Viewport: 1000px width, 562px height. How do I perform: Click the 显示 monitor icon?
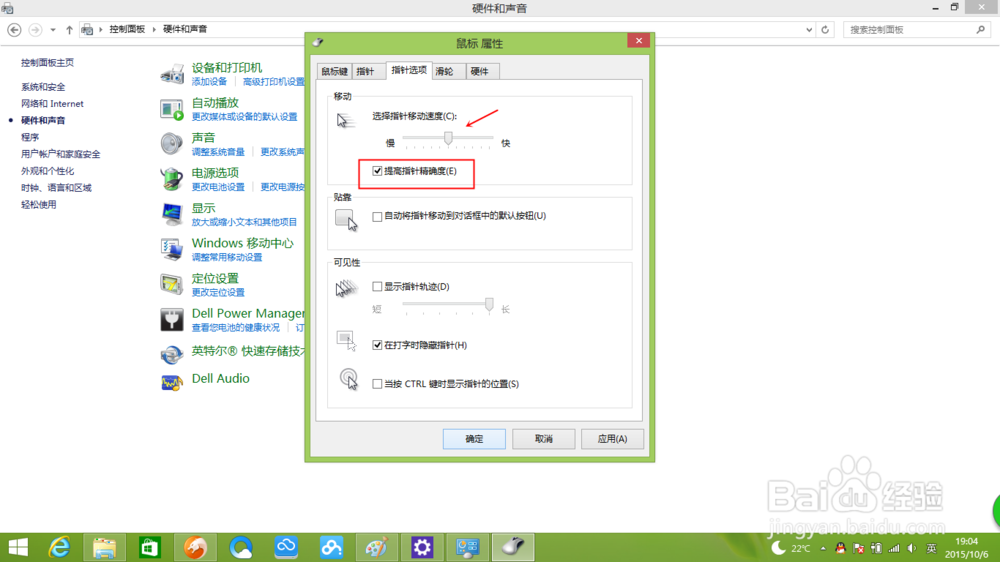click(x=172, y=214)
